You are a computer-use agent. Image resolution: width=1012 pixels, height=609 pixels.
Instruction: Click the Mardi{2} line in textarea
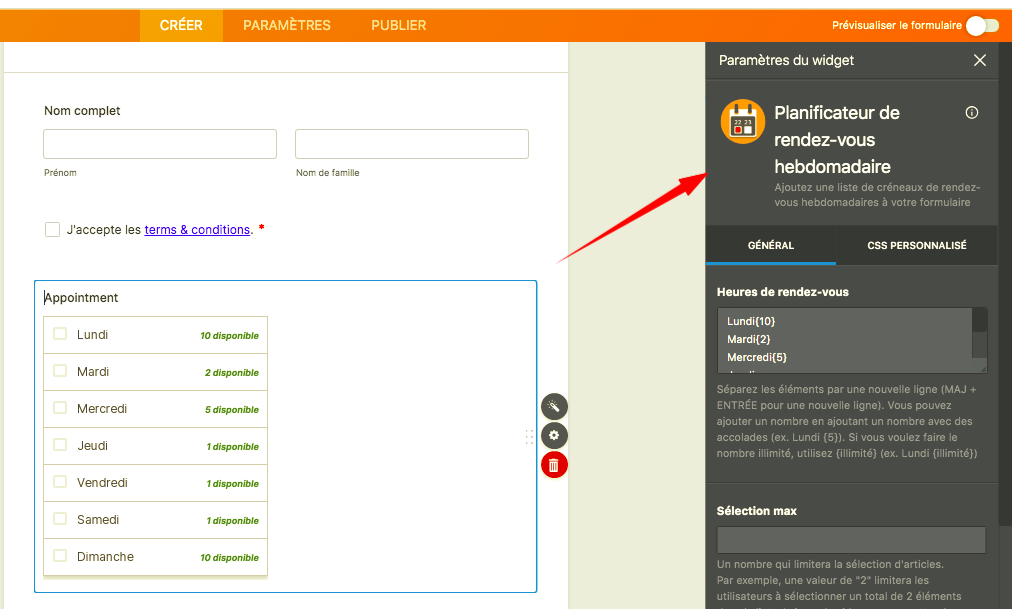(x=749, y=339)
